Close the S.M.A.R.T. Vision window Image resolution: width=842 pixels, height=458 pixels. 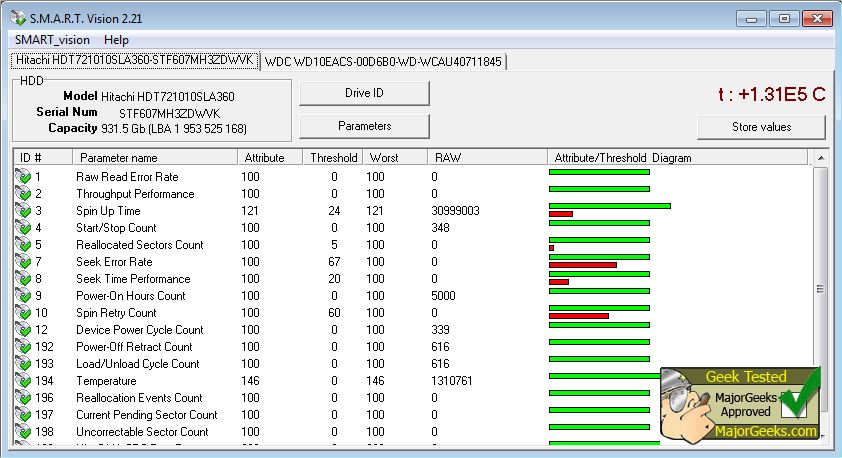click(817, 19)
